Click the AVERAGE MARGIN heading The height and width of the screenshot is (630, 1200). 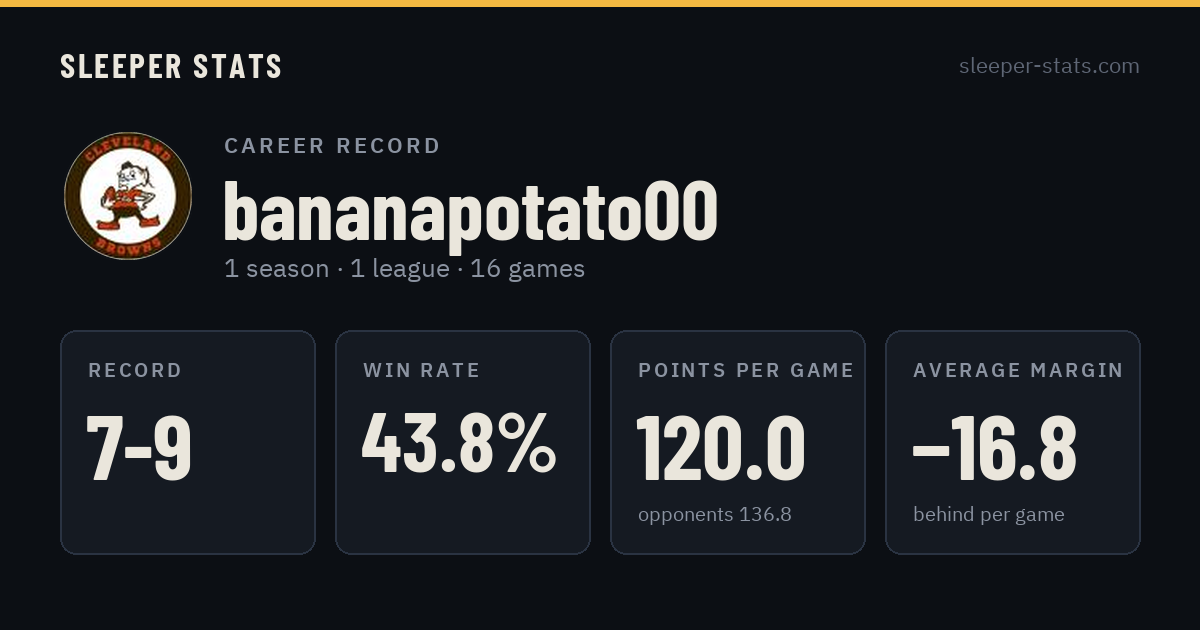[x=1018, y=371]
